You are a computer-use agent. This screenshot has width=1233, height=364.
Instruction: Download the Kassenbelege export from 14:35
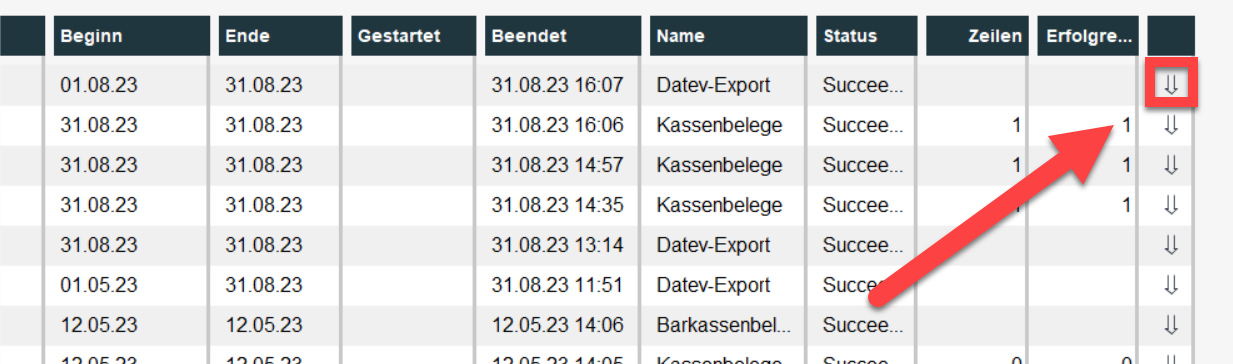tap(1171, 206)
